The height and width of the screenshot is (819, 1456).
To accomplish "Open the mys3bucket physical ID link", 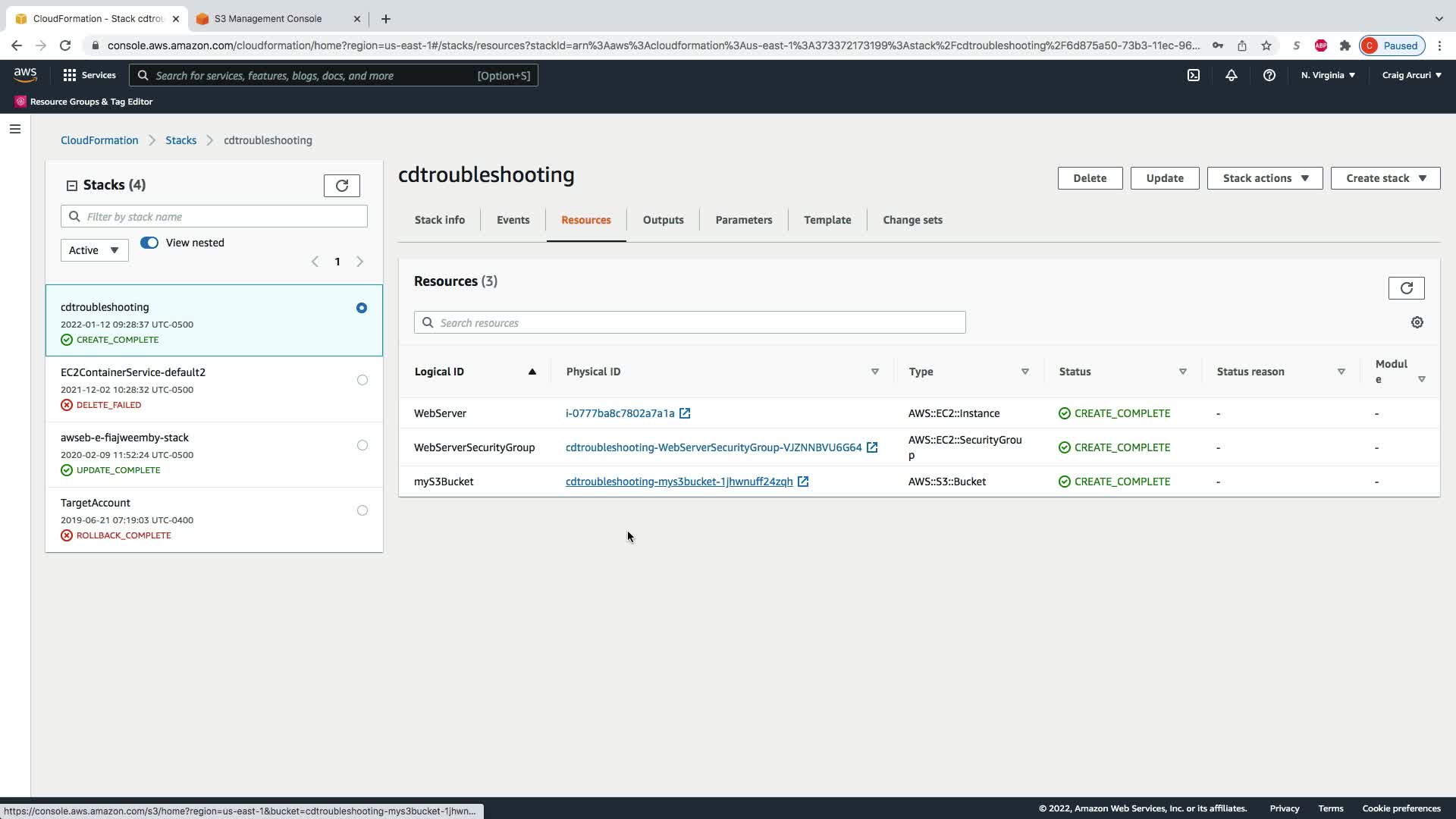I will 679,482.
